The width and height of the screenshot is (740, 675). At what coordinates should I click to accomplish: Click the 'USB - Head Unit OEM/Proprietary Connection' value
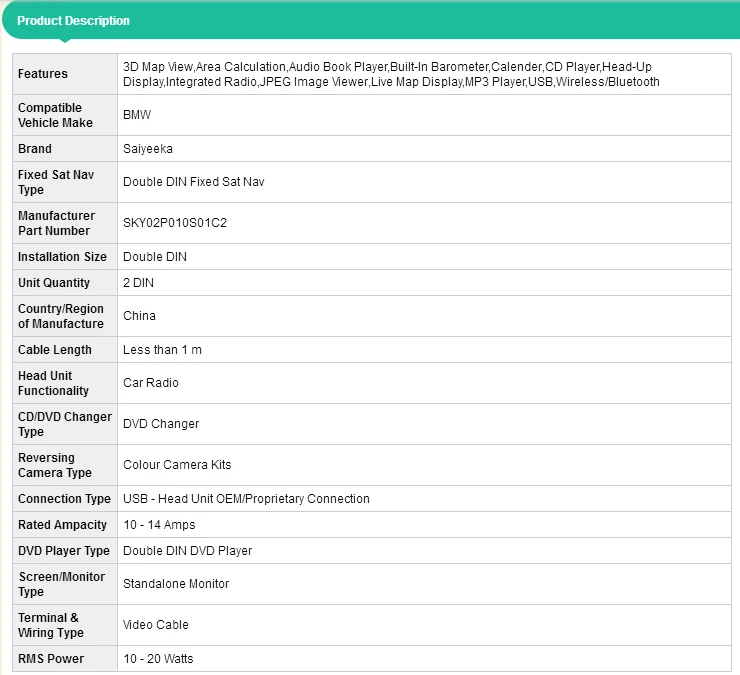(x=246, y=499)
